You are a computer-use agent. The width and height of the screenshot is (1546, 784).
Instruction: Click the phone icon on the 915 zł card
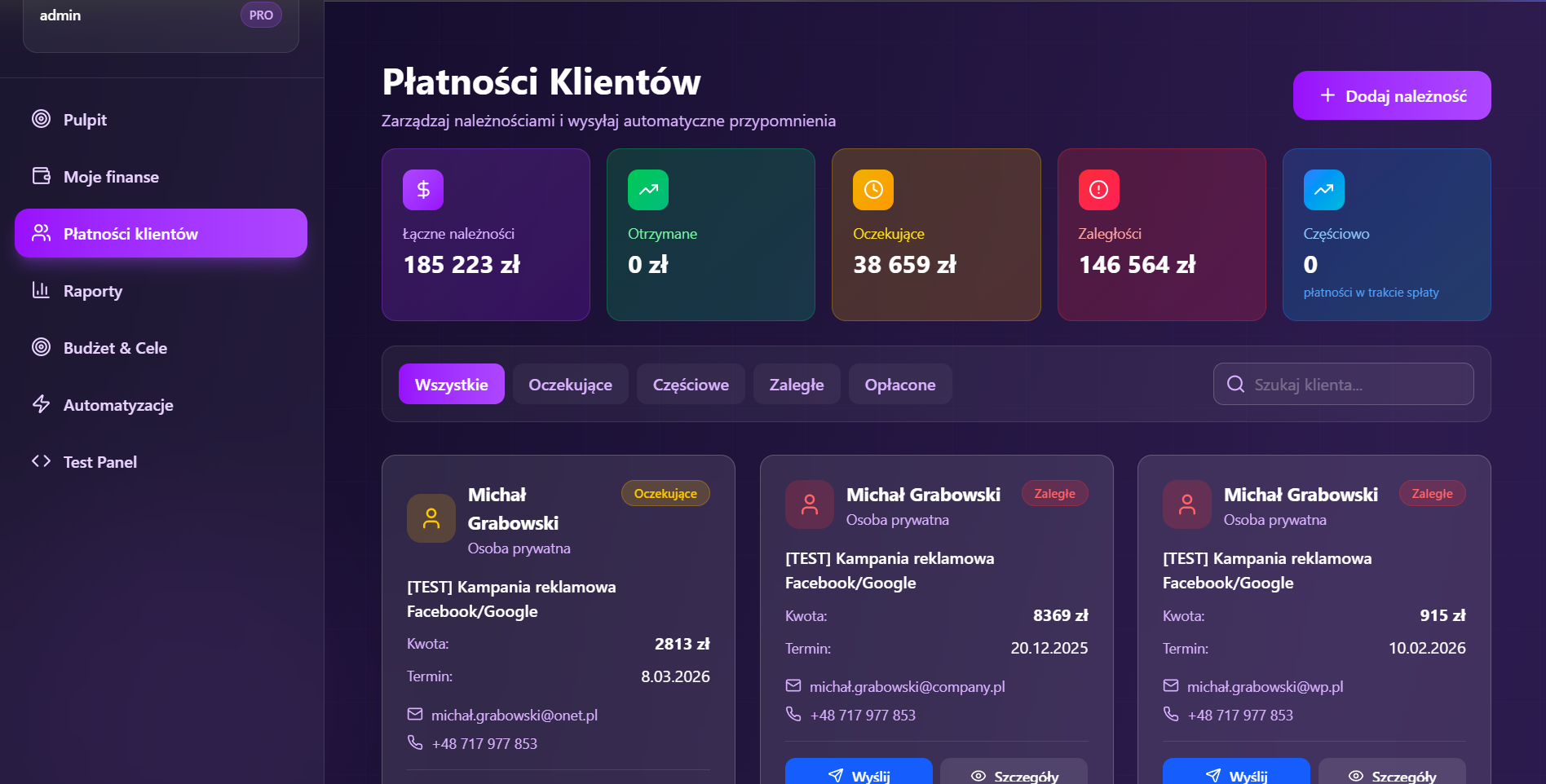1171,715
